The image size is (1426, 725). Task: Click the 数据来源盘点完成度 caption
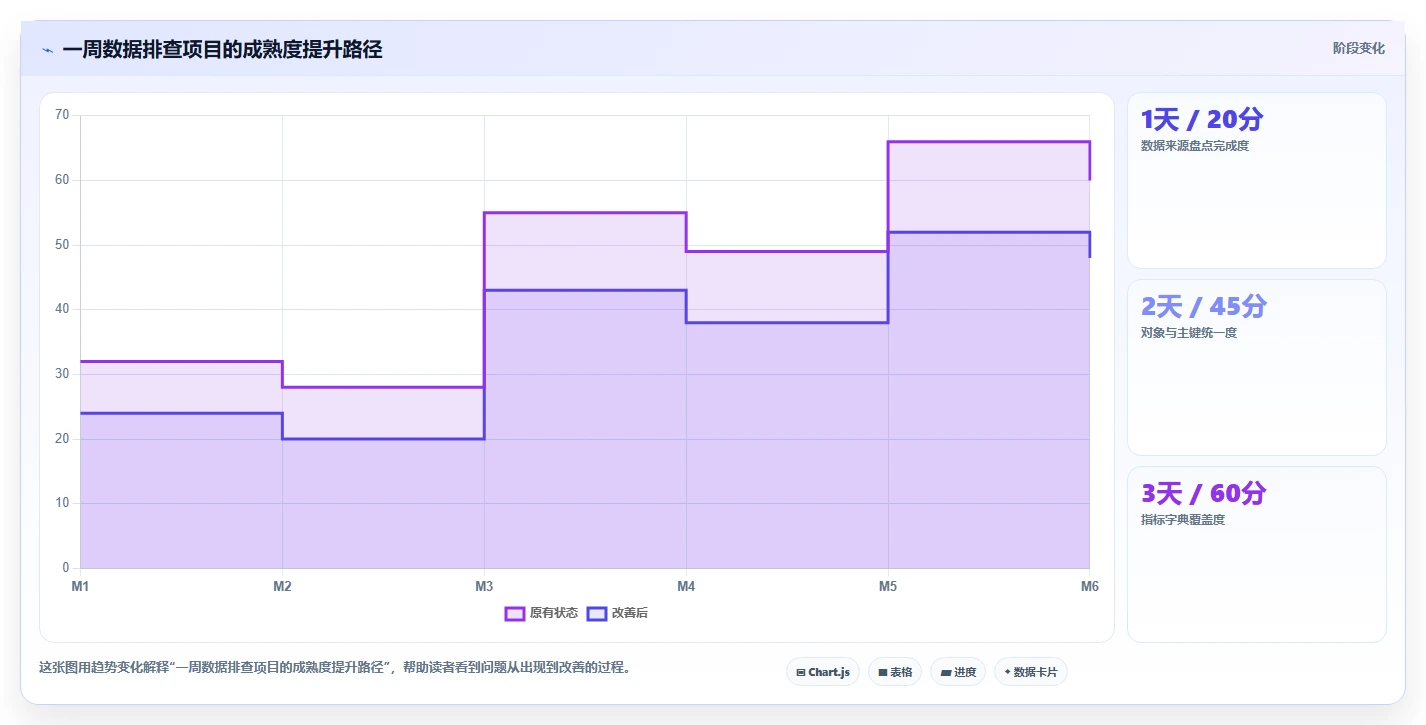click(x=1195, y=146)
